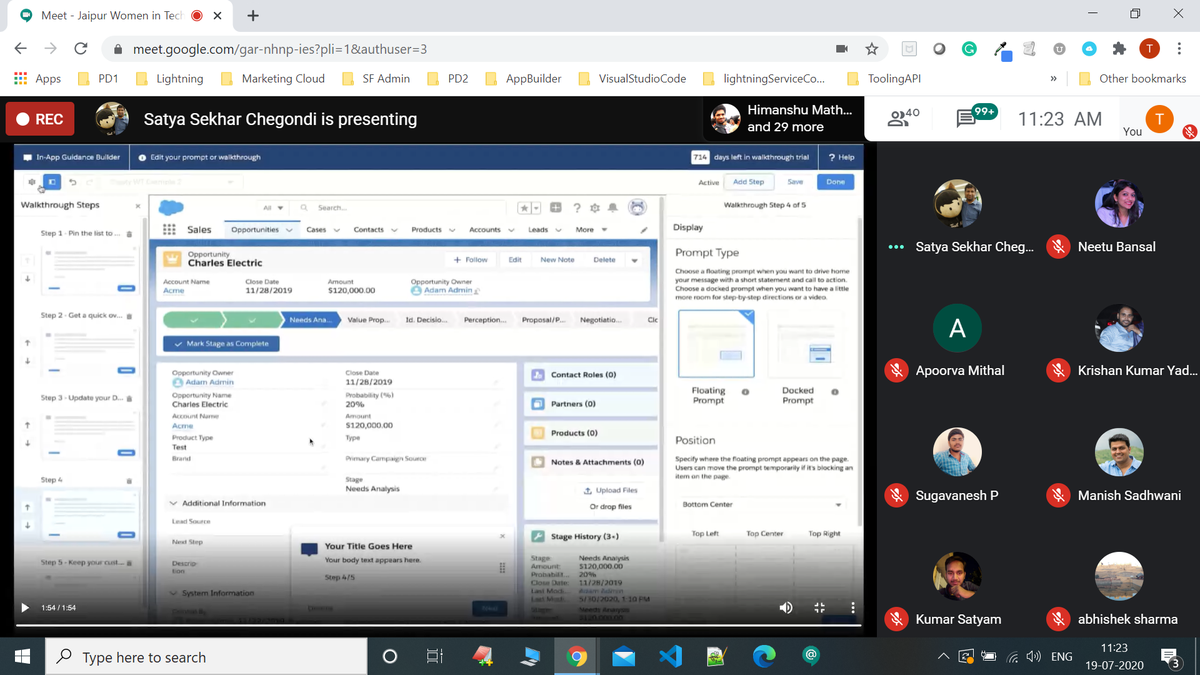Click the New Note button
Image resolution: width=1200 pixels, height=675 pixels.
pos(557,260)
